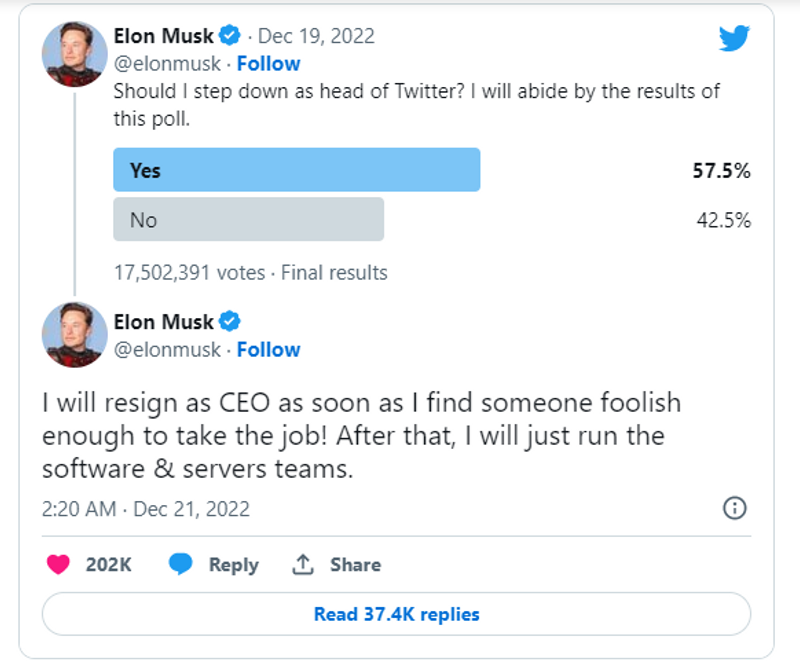Click Follow link in top tweet

coord(268,64)
